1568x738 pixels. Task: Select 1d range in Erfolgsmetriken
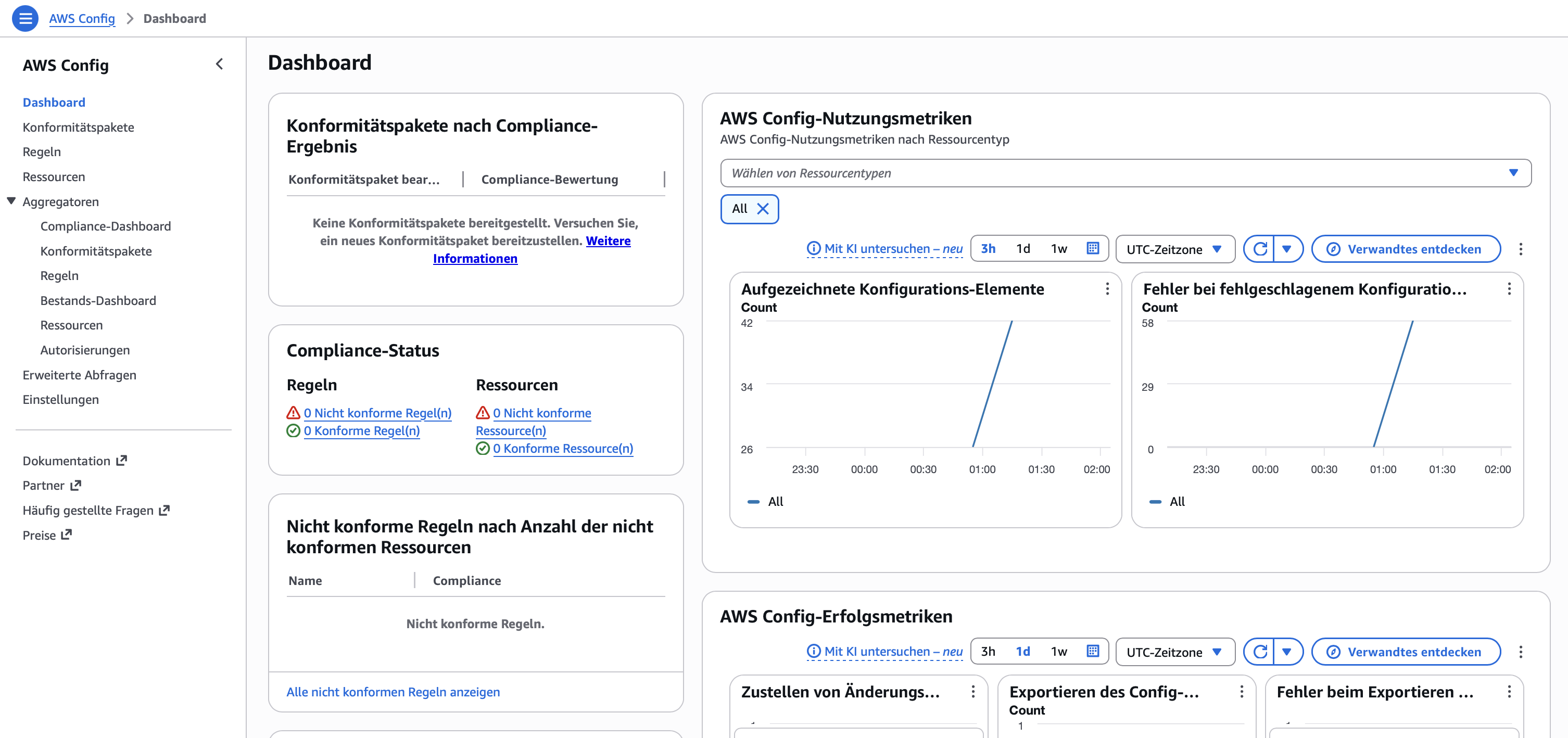[x=1023, y=651]
